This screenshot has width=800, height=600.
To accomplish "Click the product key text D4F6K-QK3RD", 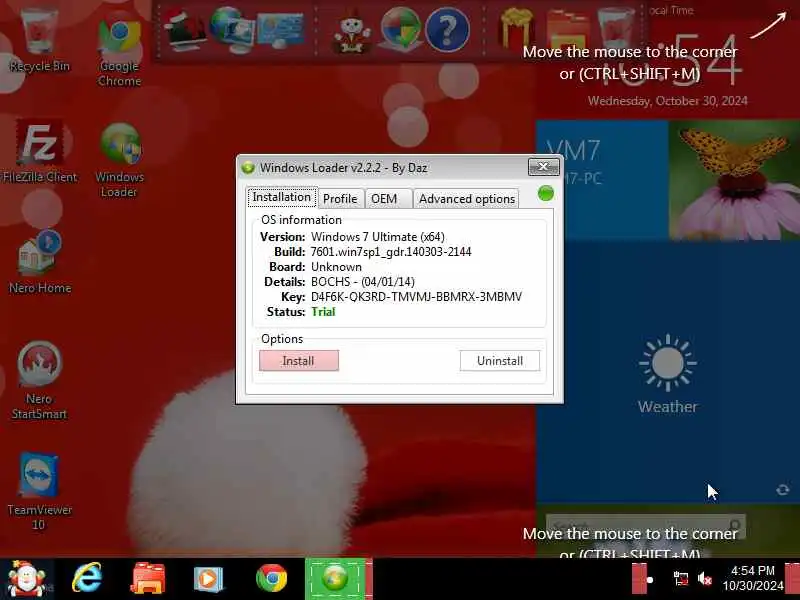I will click(x=416, y=297).
